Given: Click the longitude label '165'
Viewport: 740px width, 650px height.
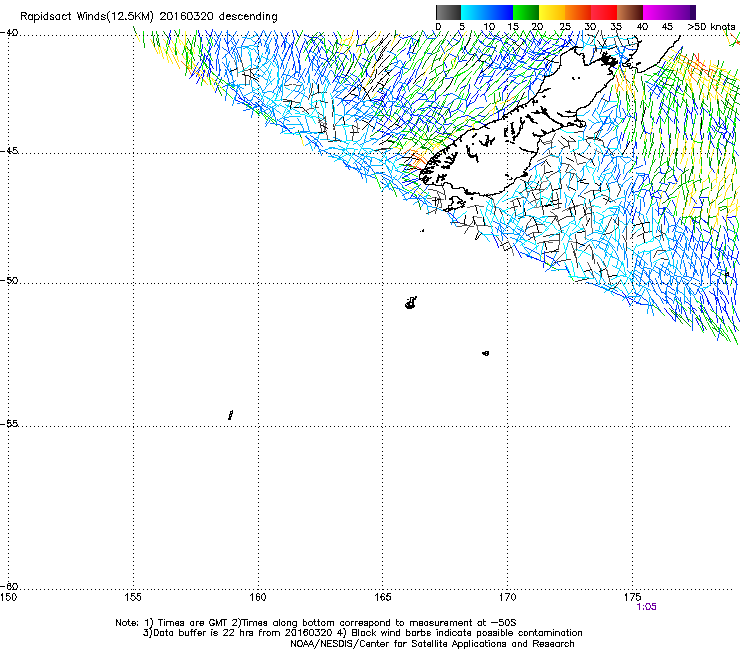Looking at the screenshot, I should [383, 597].
